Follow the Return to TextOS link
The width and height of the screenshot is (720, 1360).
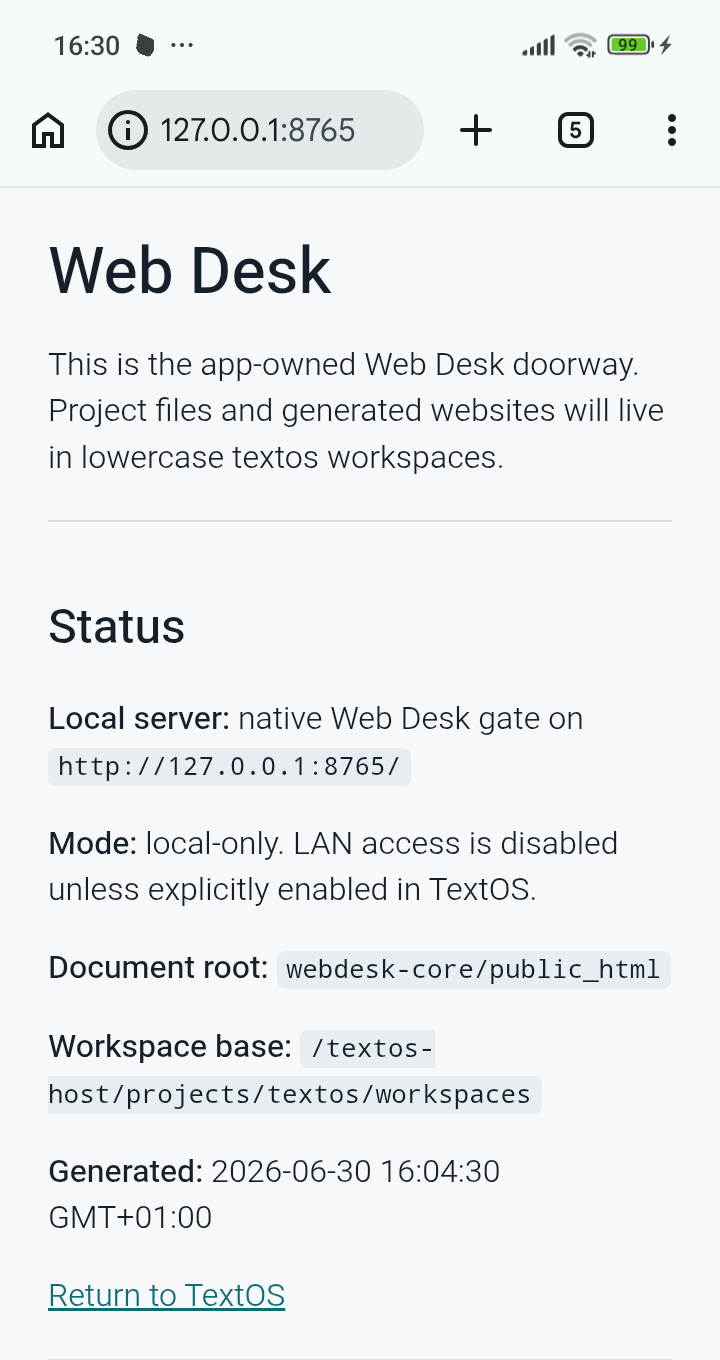[167, 1295]
